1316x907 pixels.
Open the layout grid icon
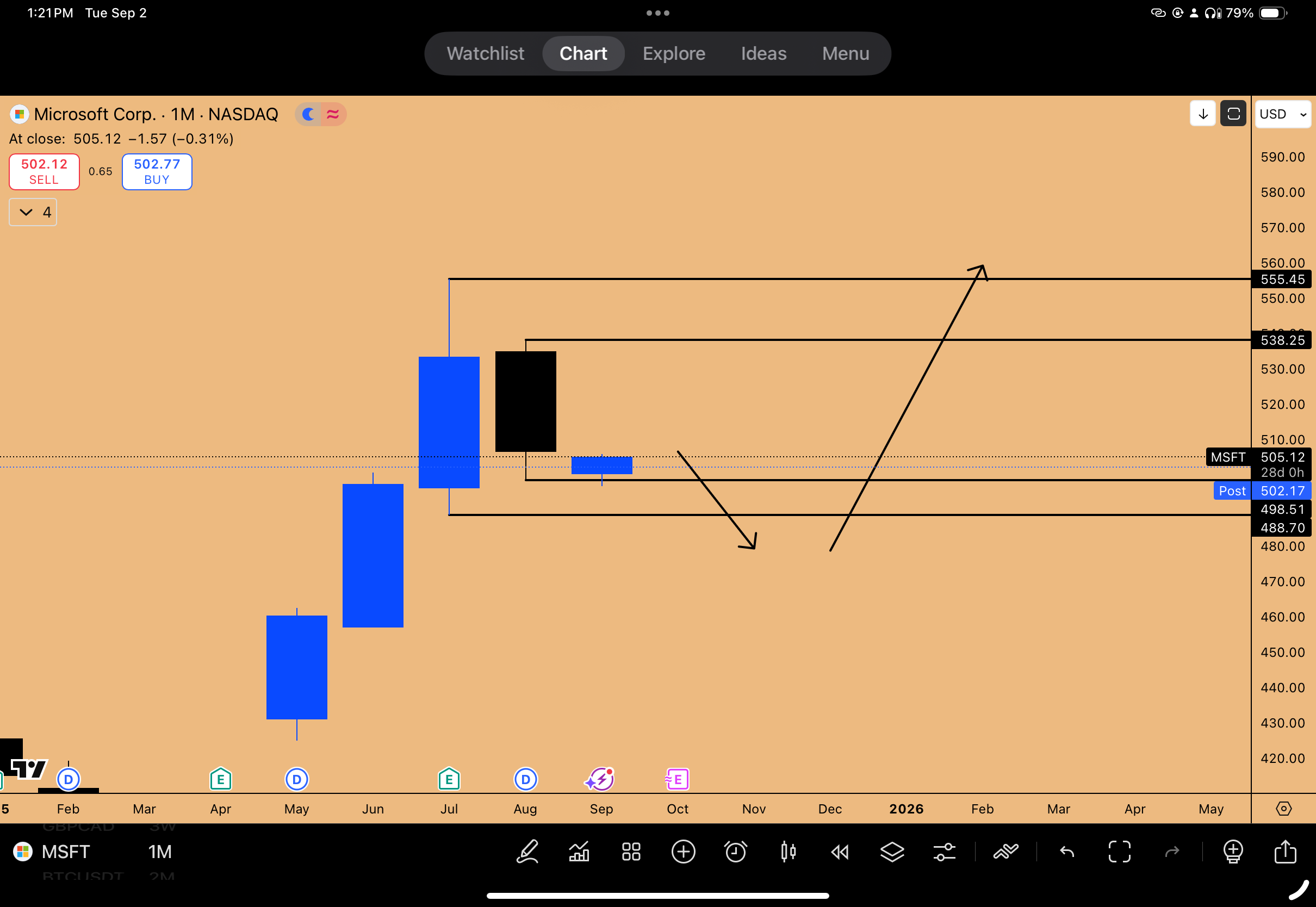click(631, 852)
